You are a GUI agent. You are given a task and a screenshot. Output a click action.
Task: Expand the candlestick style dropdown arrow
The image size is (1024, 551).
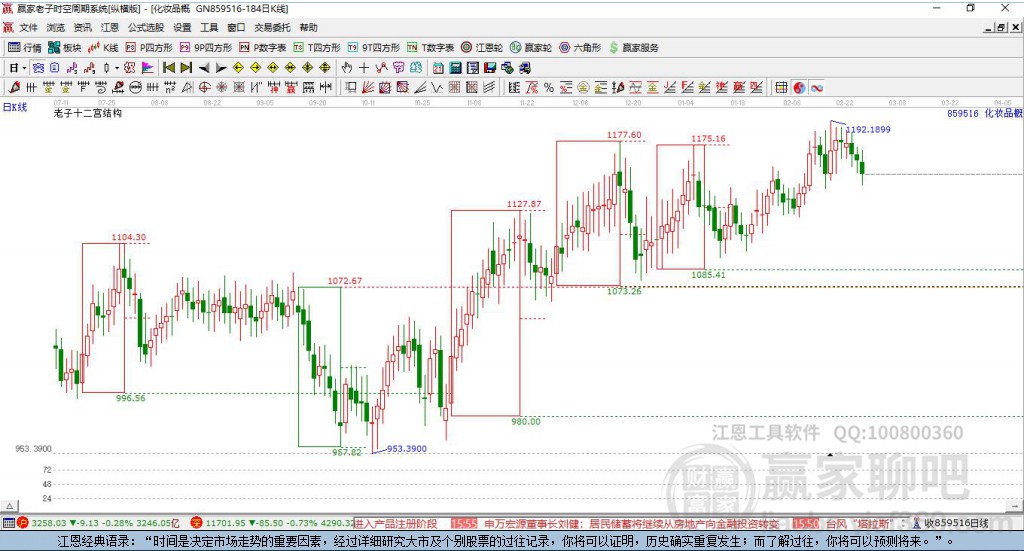pos(117,68)
